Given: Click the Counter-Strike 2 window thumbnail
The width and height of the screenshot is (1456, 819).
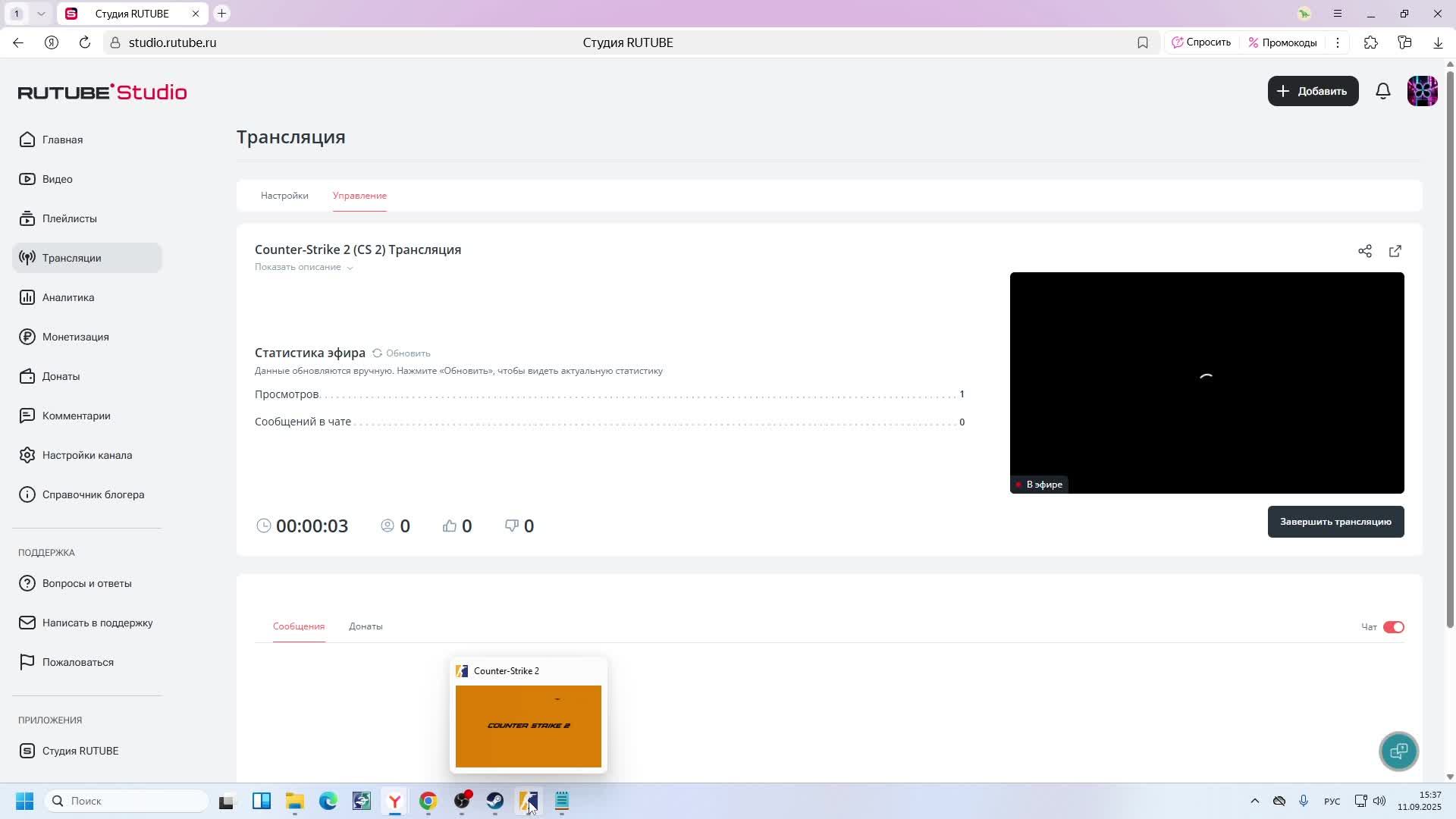Looking at the screenshot, I should tap(529, 726).
